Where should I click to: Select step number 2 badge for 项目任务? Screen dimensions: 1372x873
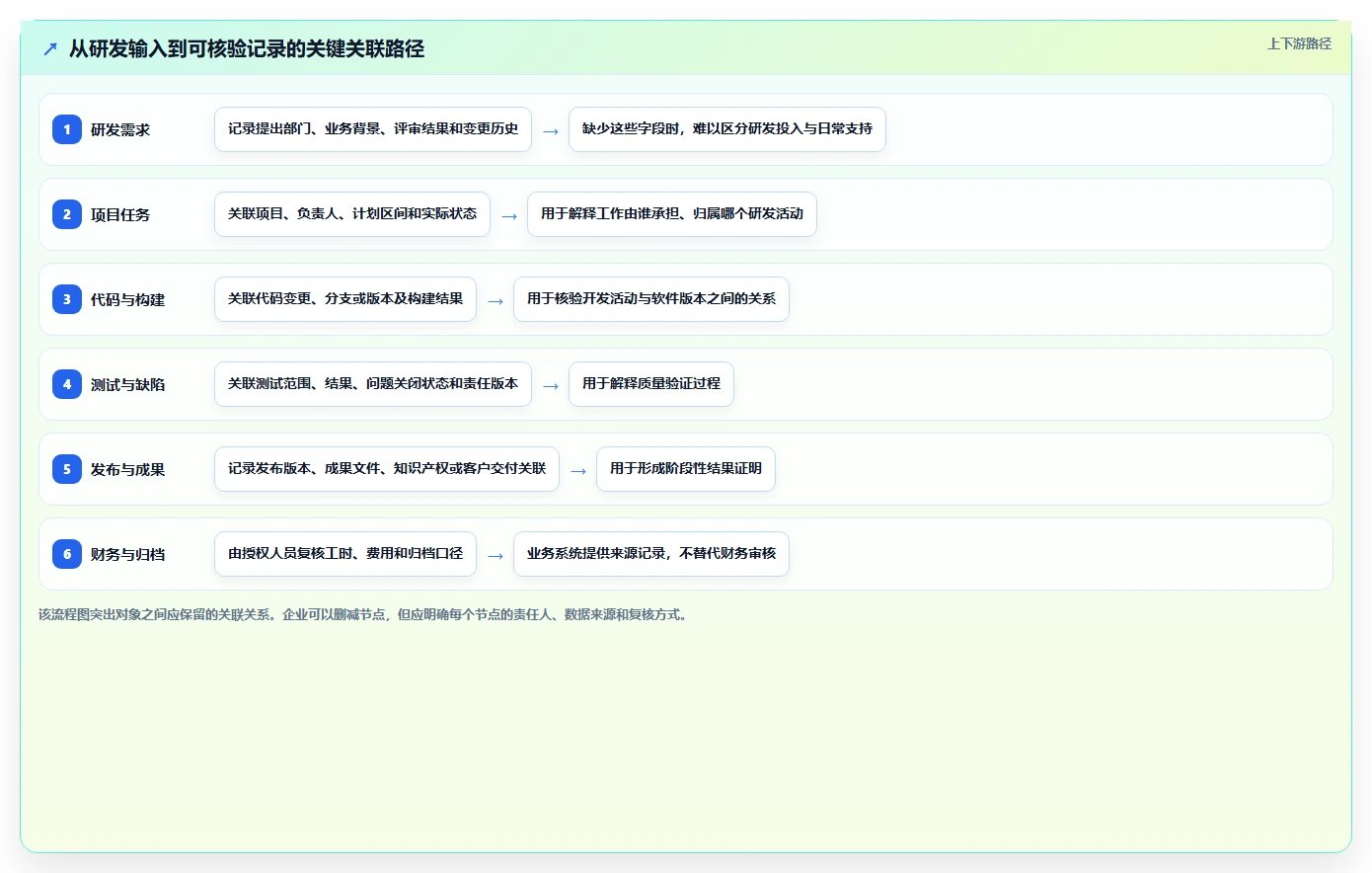point(67,214)
